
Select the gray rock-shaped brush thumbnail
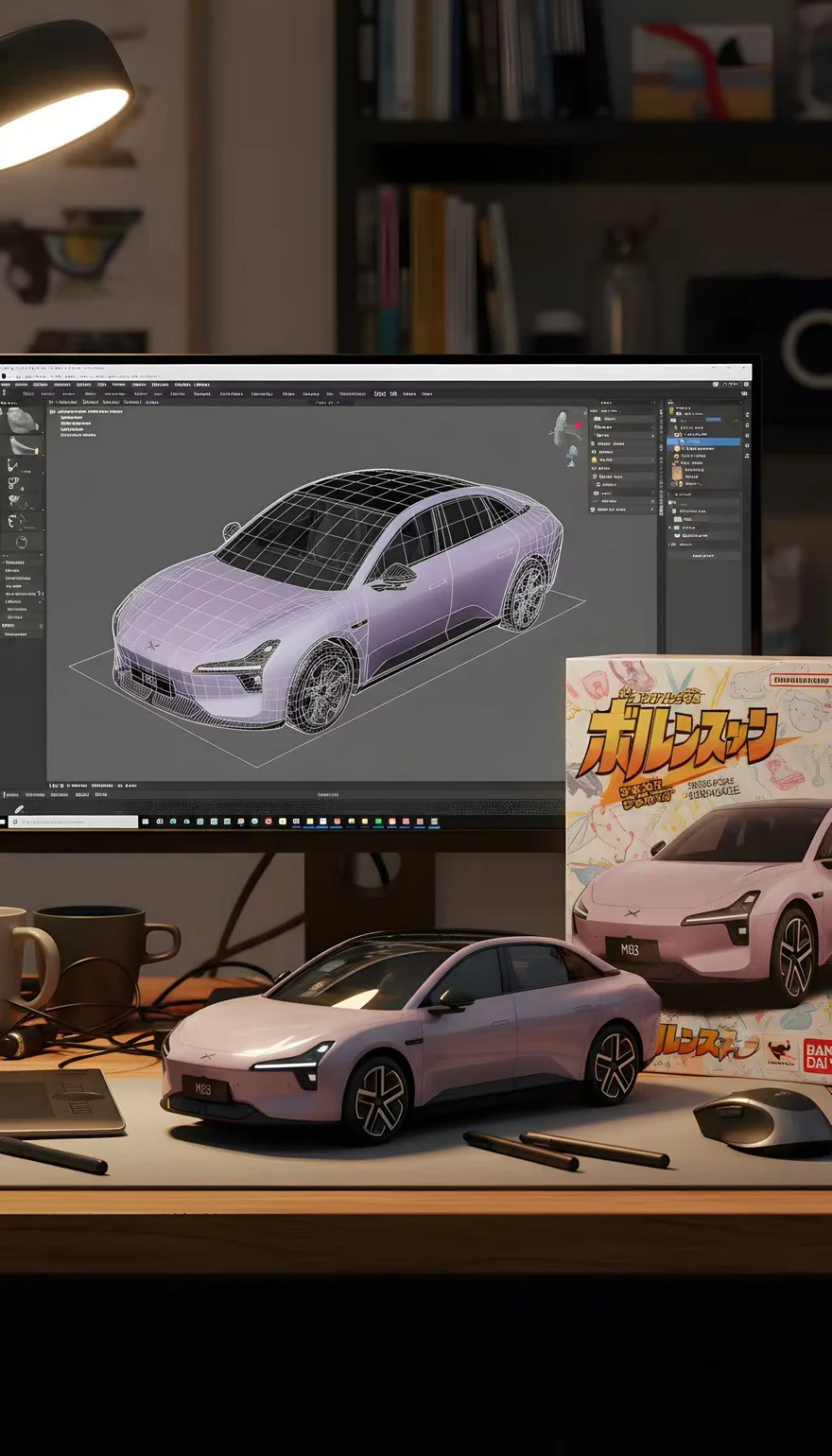[21, 421]
